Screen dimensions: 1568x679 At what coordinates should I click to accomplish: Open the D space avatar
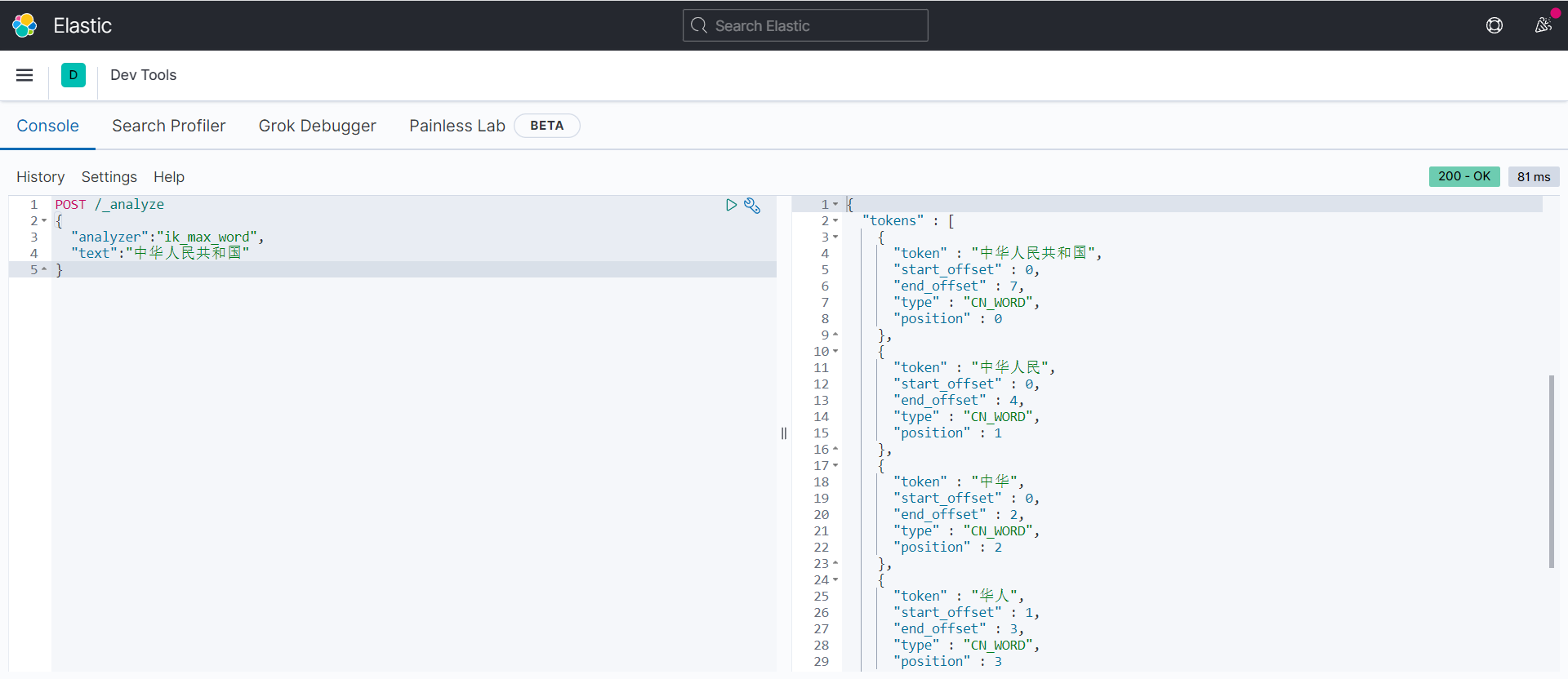73,75
